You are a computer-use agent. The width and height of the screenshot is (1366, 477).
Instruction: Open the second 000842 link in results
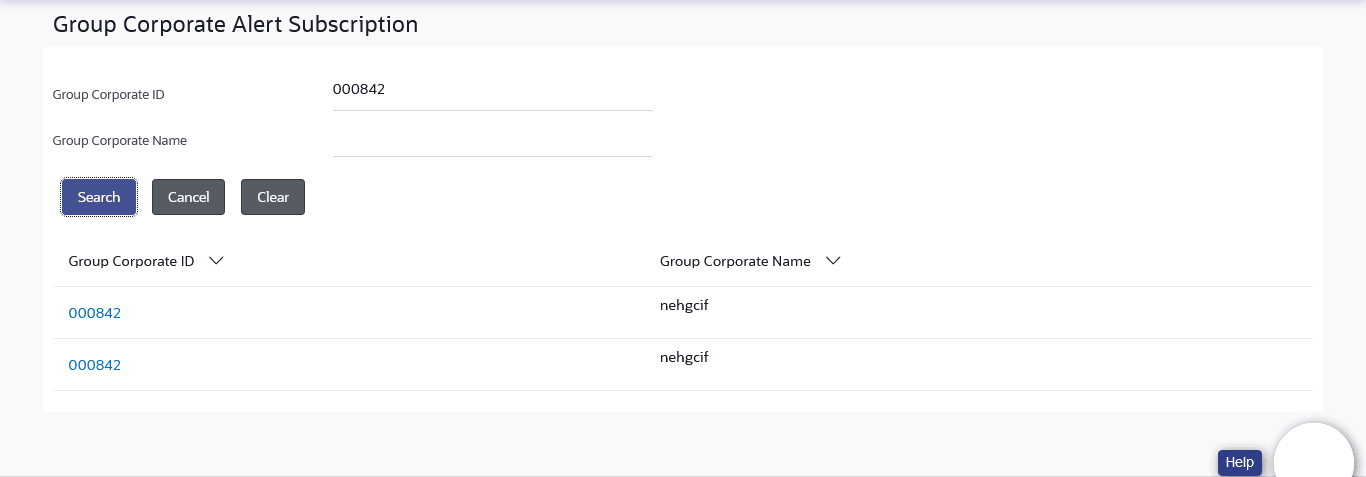[94, 365]
